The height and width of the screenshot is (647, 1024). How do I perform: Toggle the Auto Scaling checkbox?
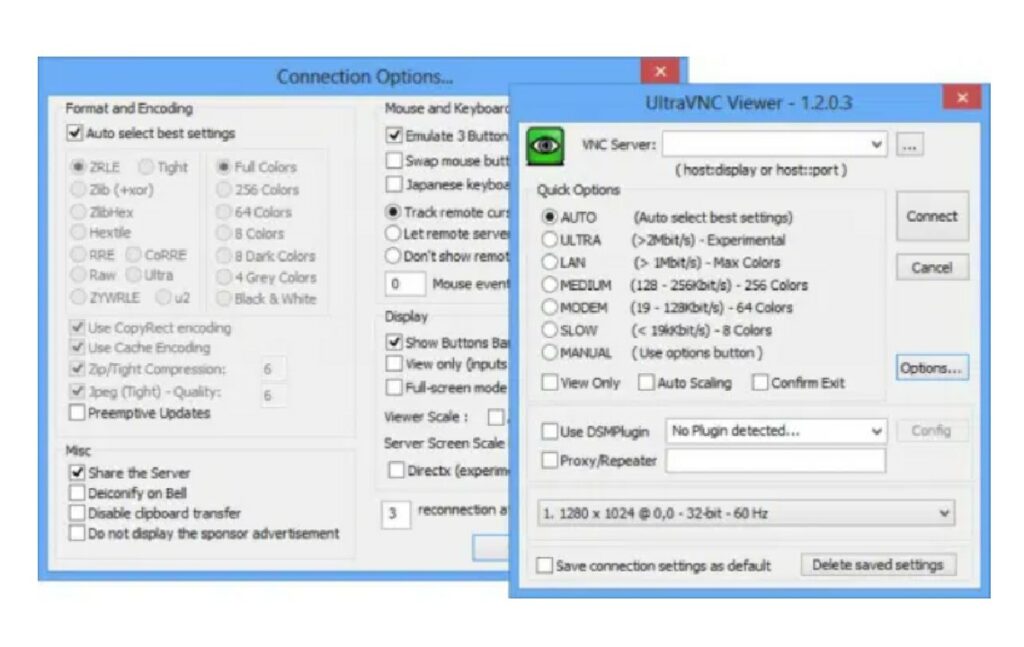pos(646,383)
